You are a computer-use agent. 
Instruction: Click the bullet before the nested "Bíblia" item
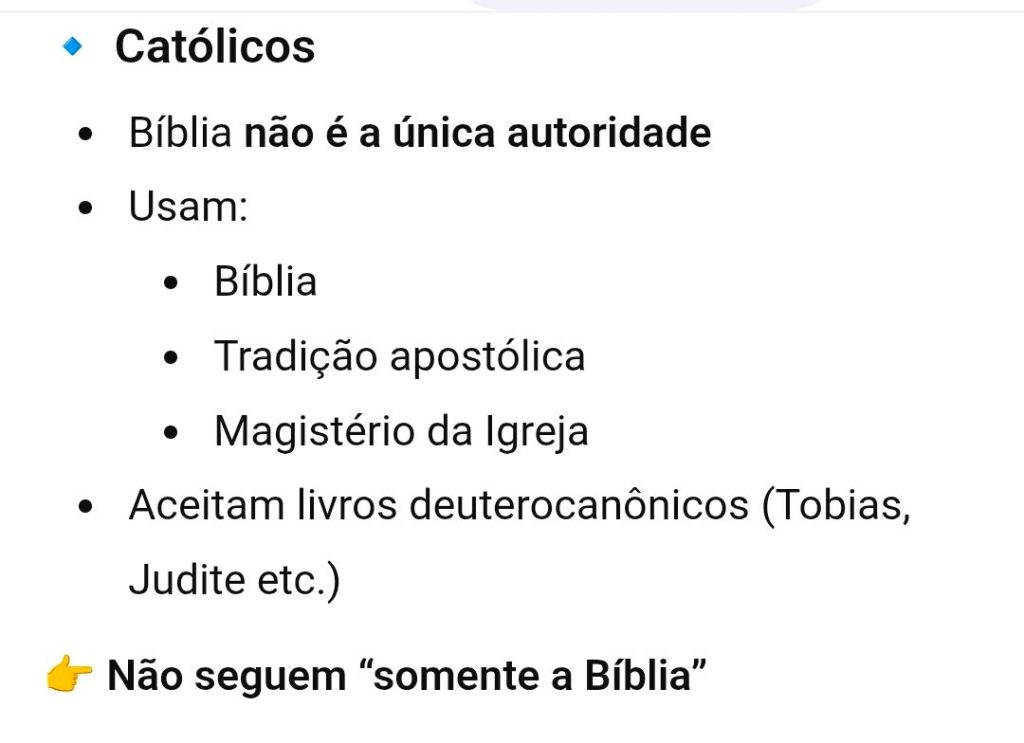coord(175,283)
